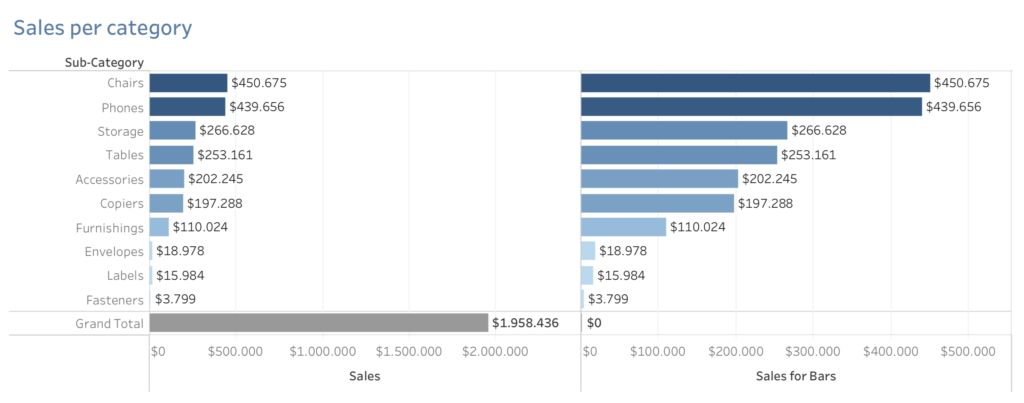Viewport: 1024px width, 403px height.
Task: Select the Furnishings bar in the right chart
Action: [623, 227]
